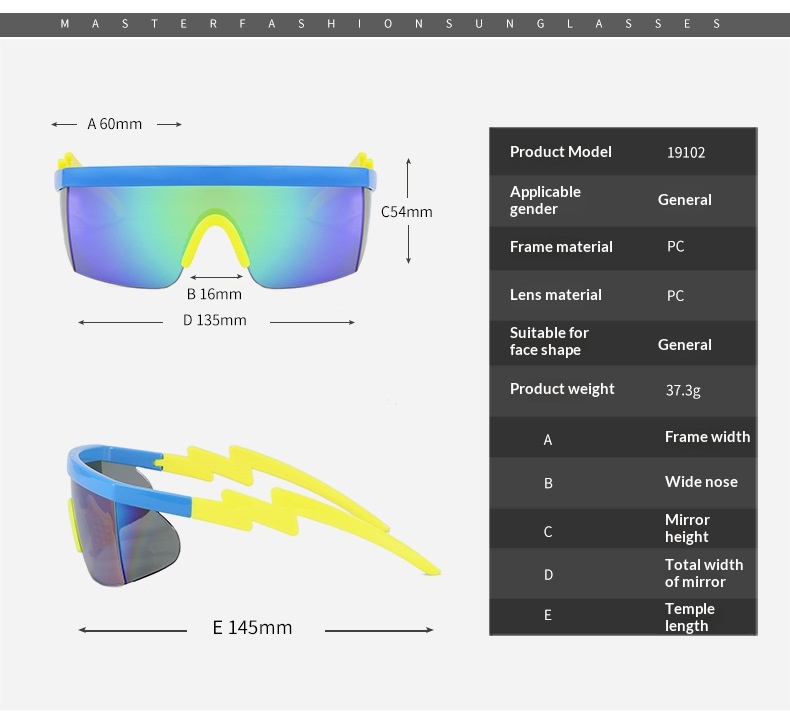This screenshot has height=719, width=790.
Task: Select the product weight value '37.3g'
Action: (683, 390)
